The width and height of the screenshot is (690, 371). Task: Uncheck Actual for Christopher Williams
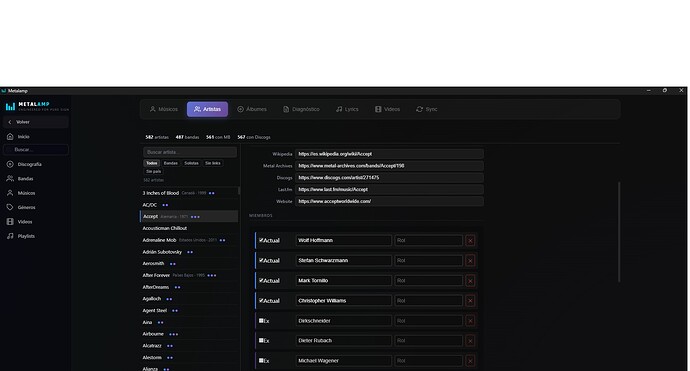(x=261, y=300)
